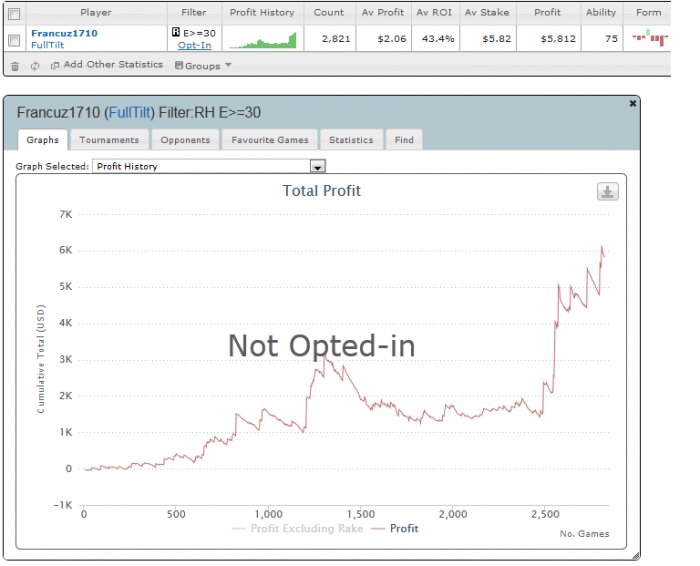Viewport: 700px width, 566px height.
Task: Click the trash delete icon
Action: tap(15, 66)
